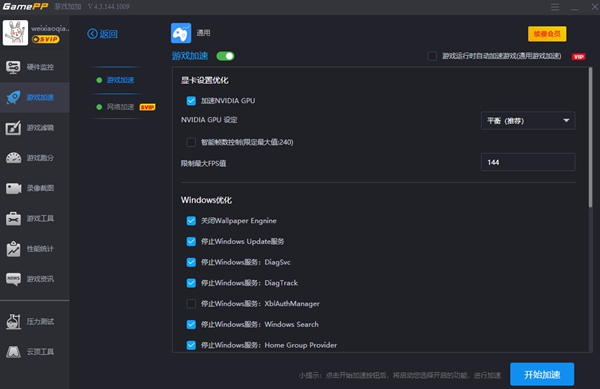This screenshot has height=389, width=600.
Task: Open recording and screenshot (录像截图) camera icon
Action: pyautogui.click(x=13, y=188)
